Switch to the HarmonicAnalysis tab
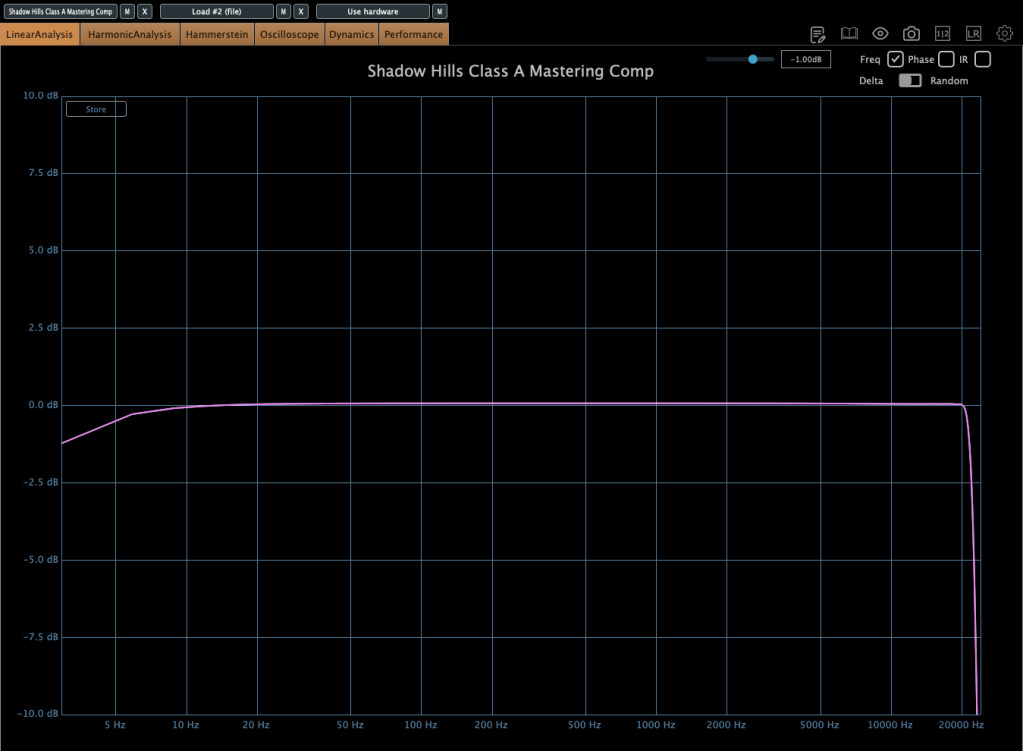 pyautogui.click(x=130, y=34)
